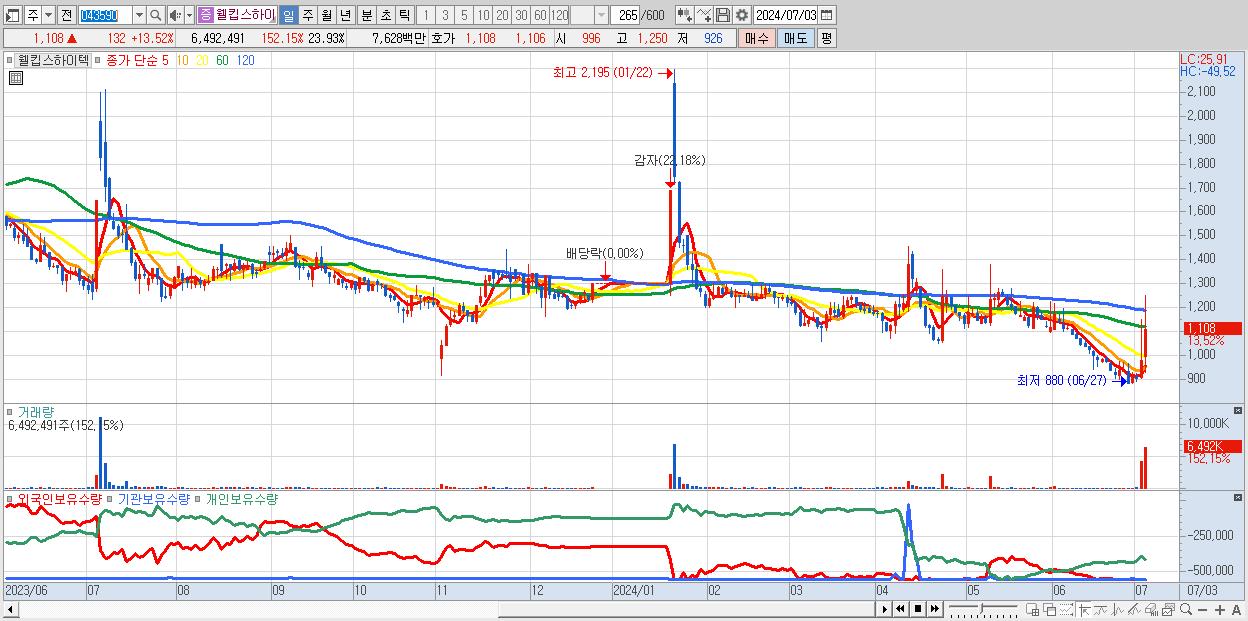Select the daily 일 chart period
This screenshot has width=1248, height=621.
[288, 15]
